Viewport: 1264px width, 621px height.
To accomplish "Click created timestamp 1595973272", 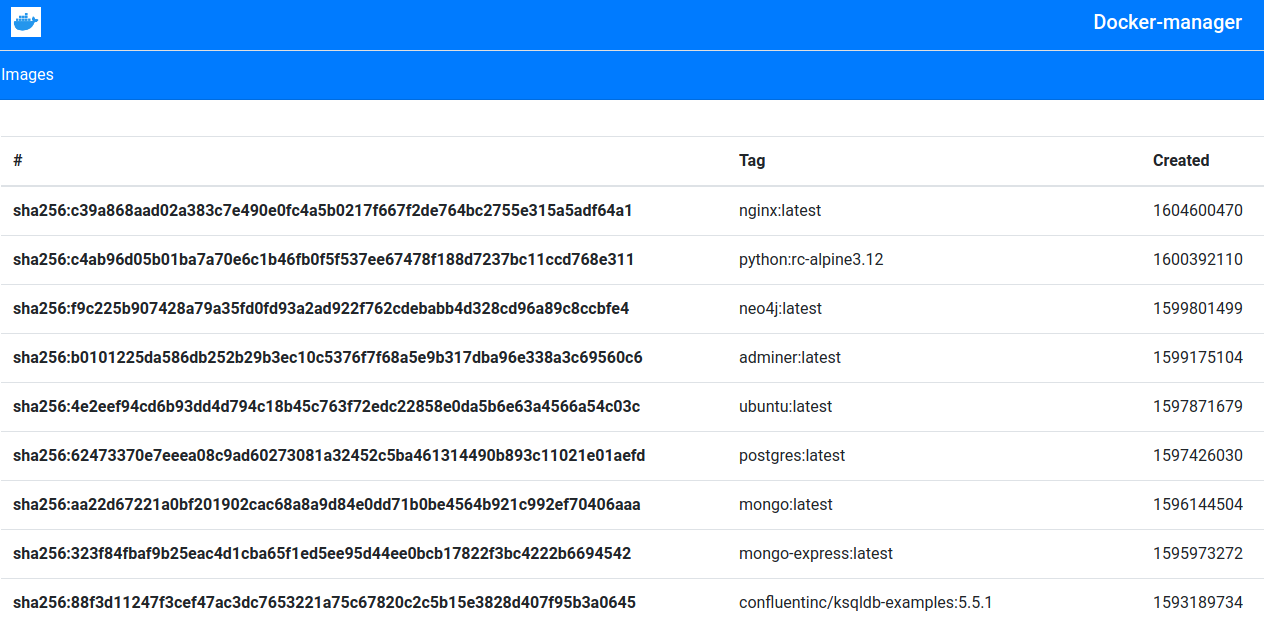I will [x=1198, y=553].
